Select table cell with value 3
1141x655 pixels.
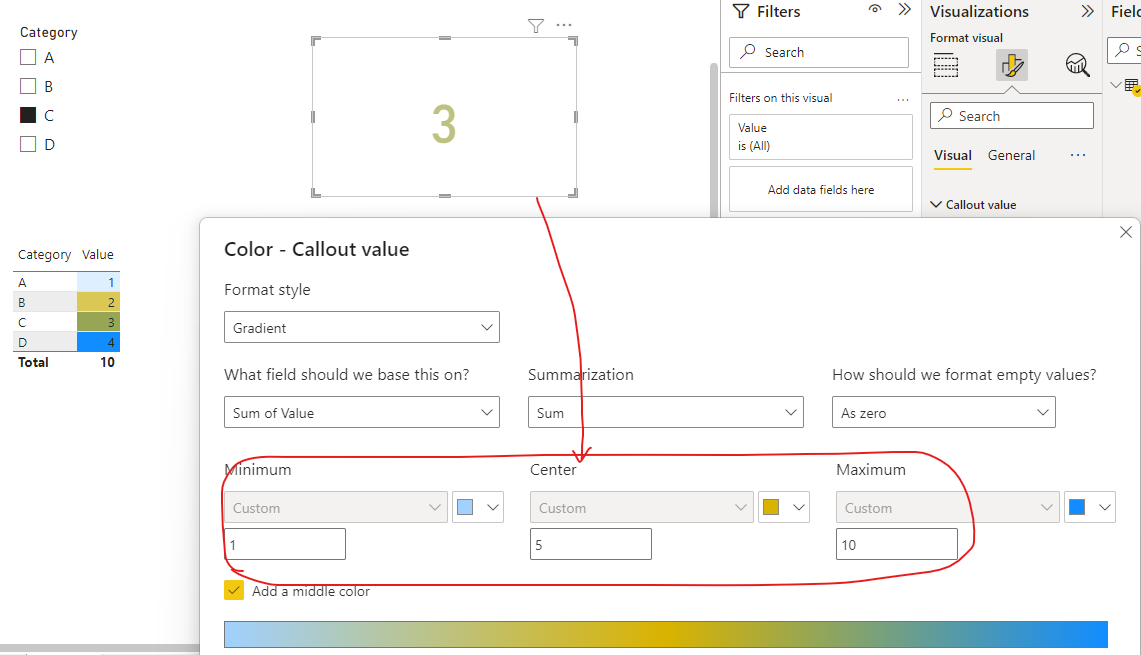click(x=98, y=322)
